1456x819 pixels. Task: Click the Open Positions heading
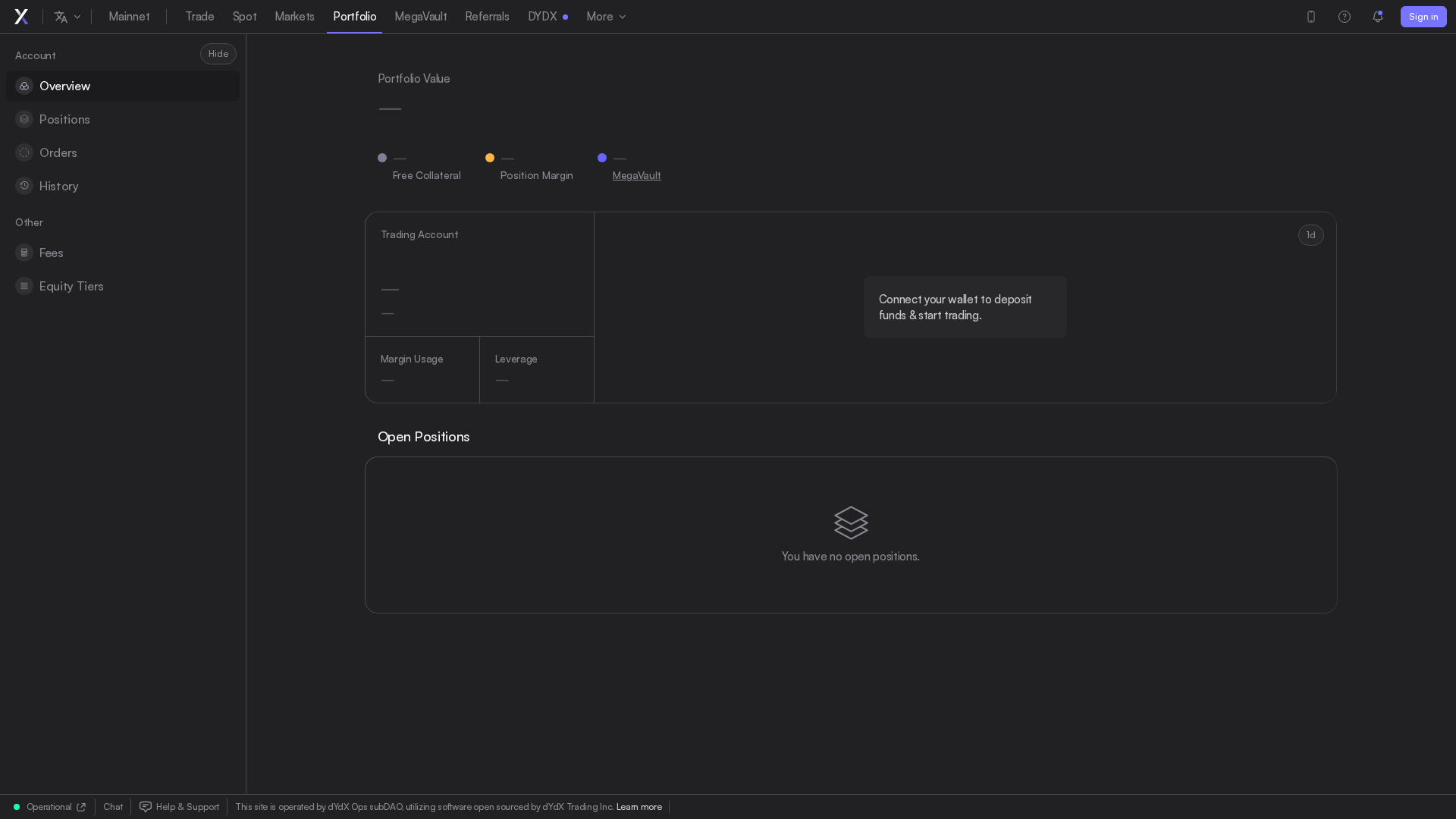(424, 437)
